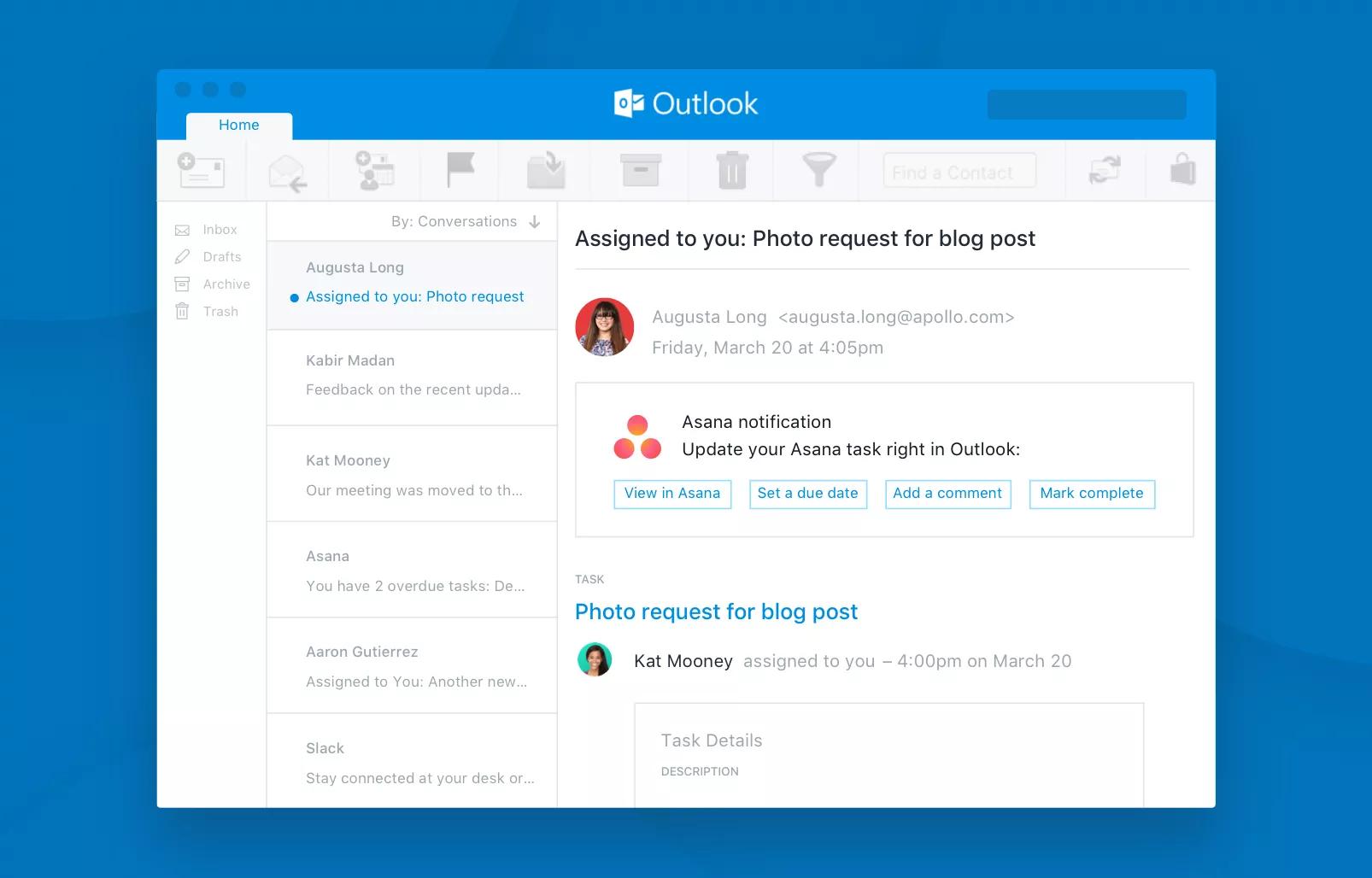This screenshot has width=1372, height=878.
Task: Click the Find a Contact search field
Action: (959, 172)
